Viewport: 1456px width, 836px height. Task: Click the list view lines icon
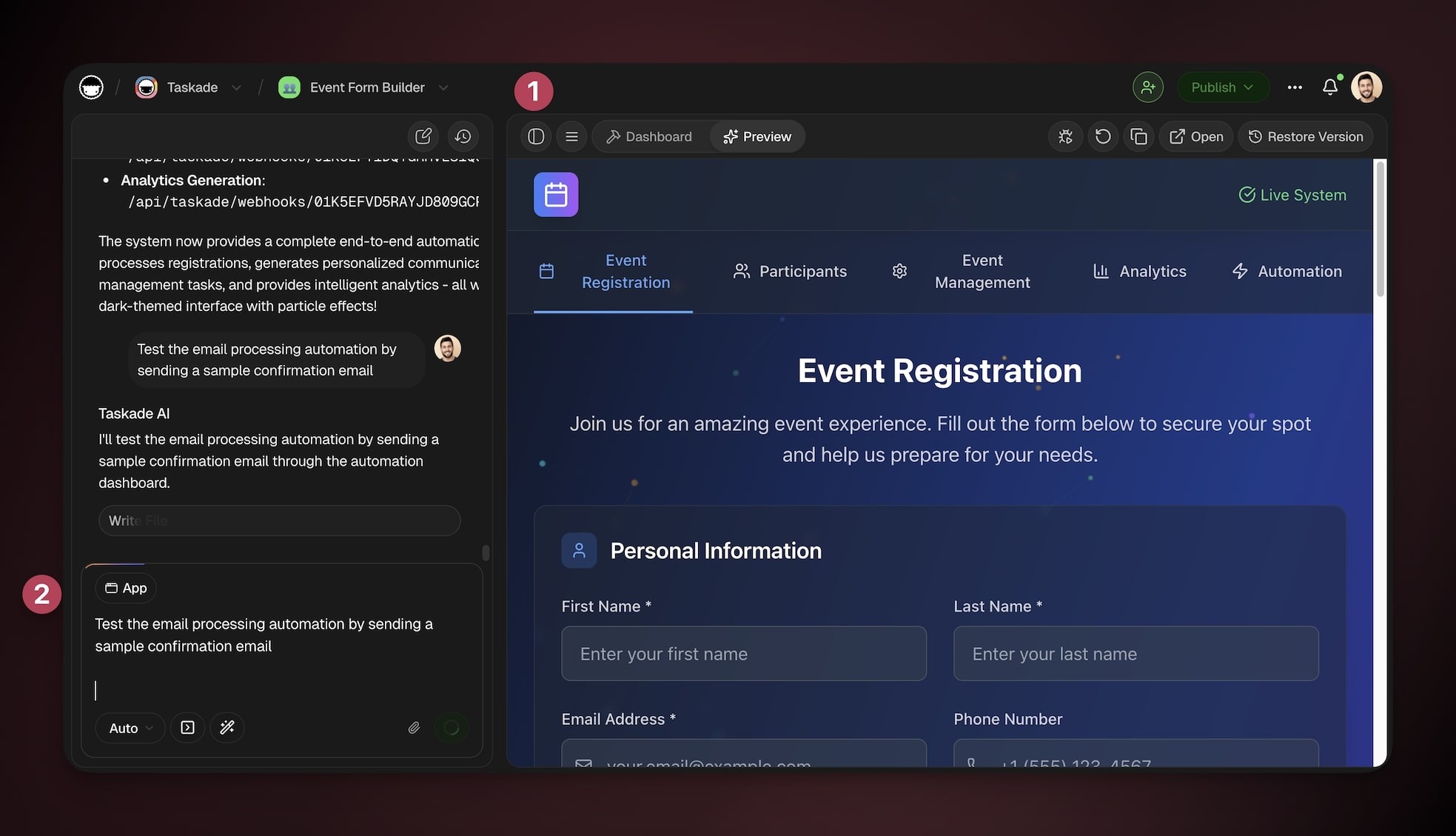(571, 136)
